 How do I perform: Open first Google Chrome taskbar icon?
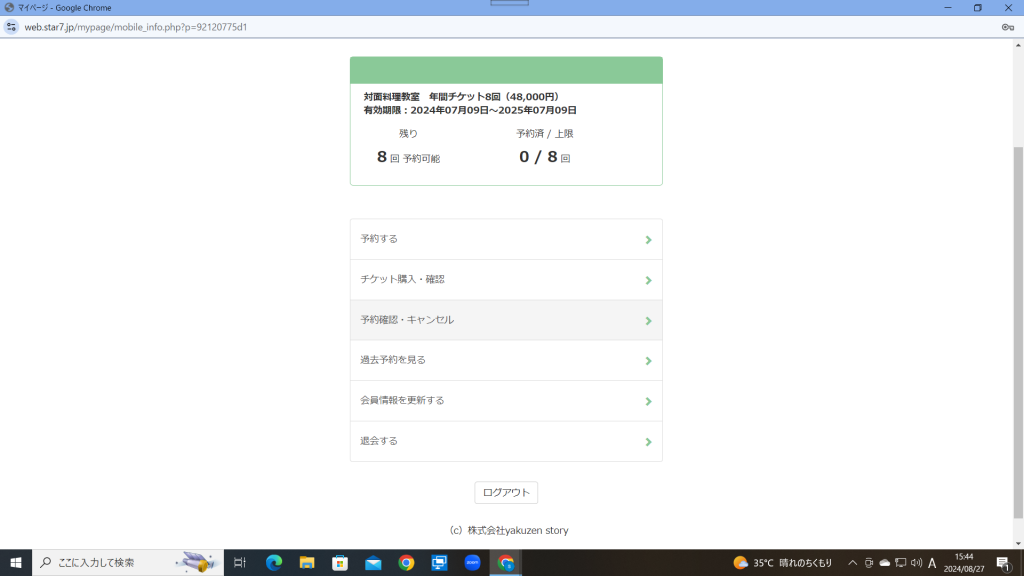point(406,562)
